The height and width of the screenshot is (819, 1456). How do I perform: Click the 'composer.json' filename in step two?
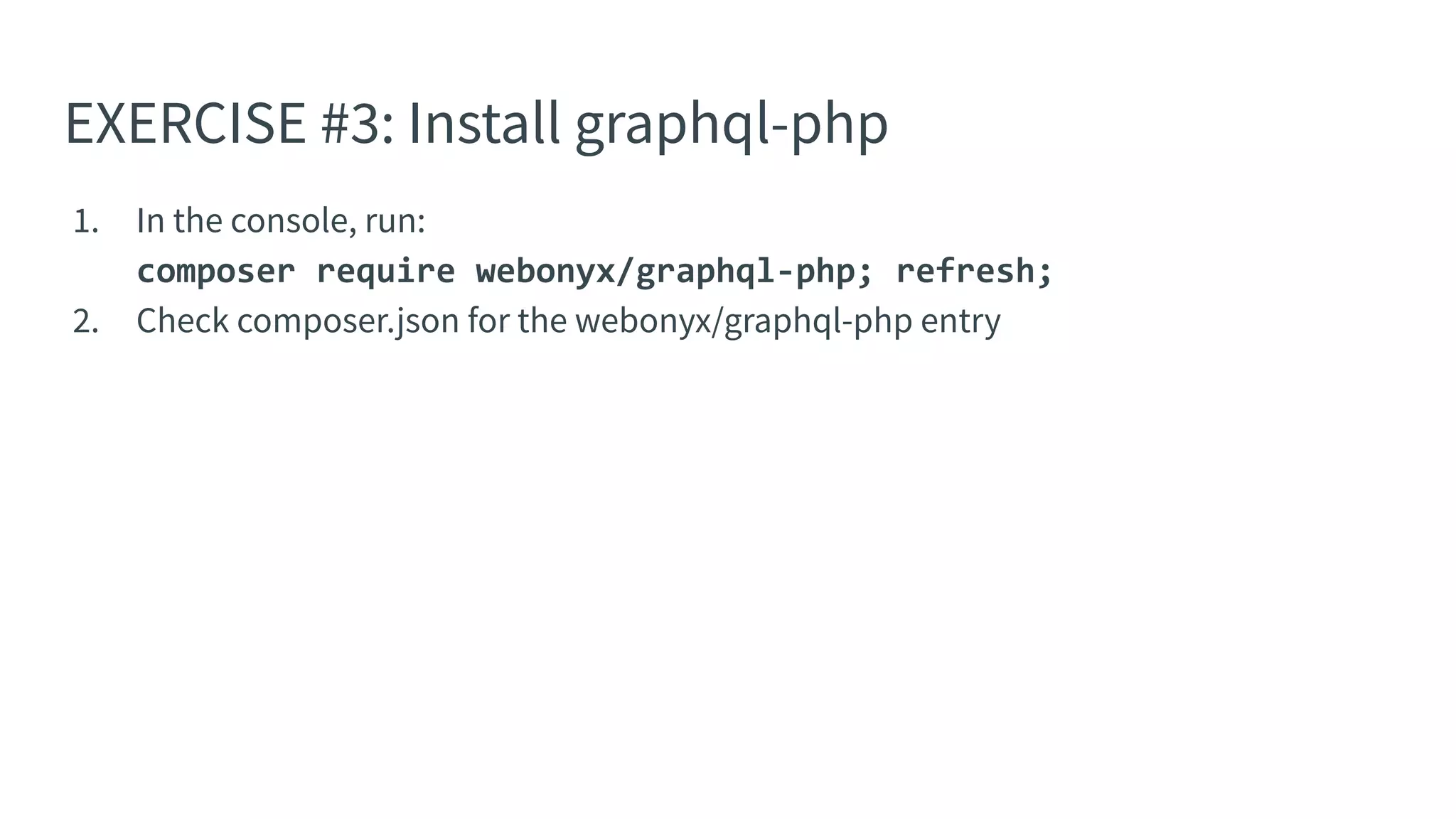(348, 322)
